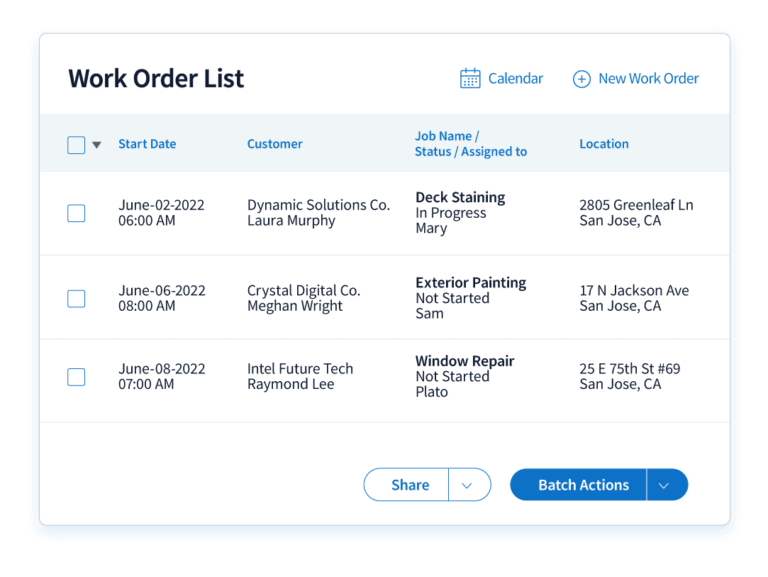
Task: Click the Batch Actions button
Action: 578,484
